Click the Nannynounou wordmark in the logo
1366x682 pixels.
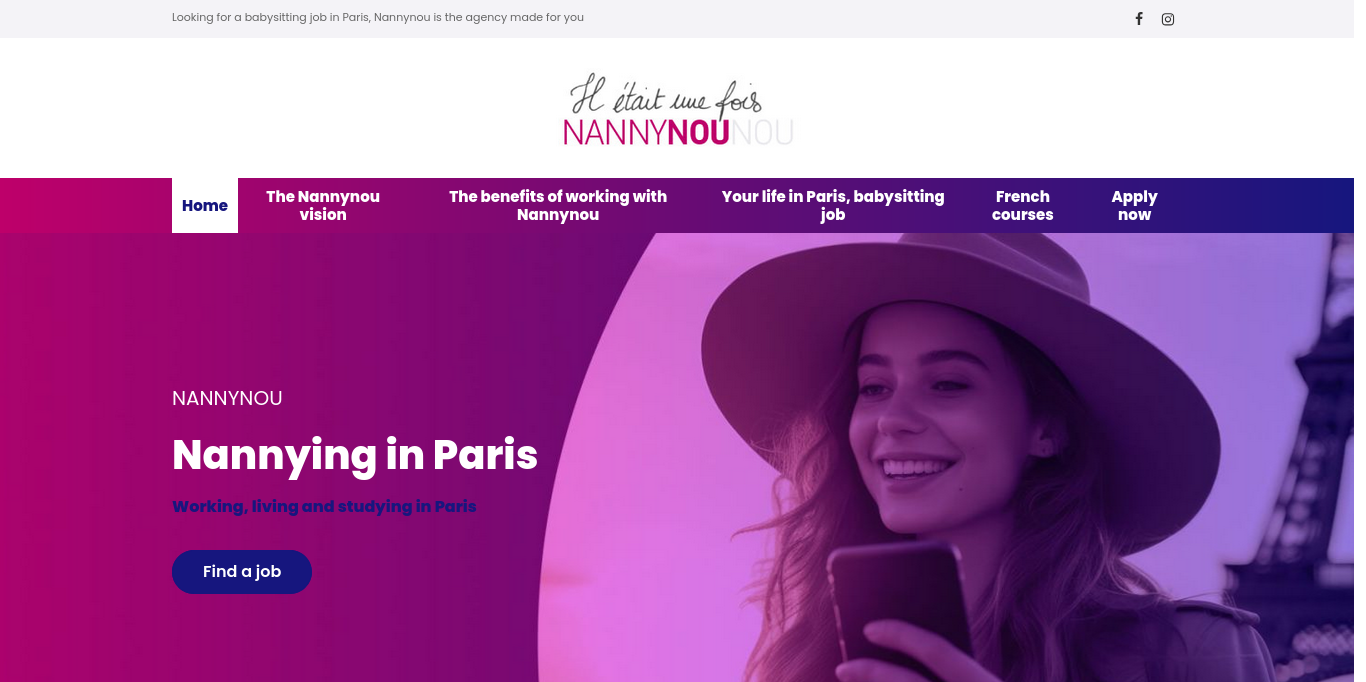(x=678, y=132)
